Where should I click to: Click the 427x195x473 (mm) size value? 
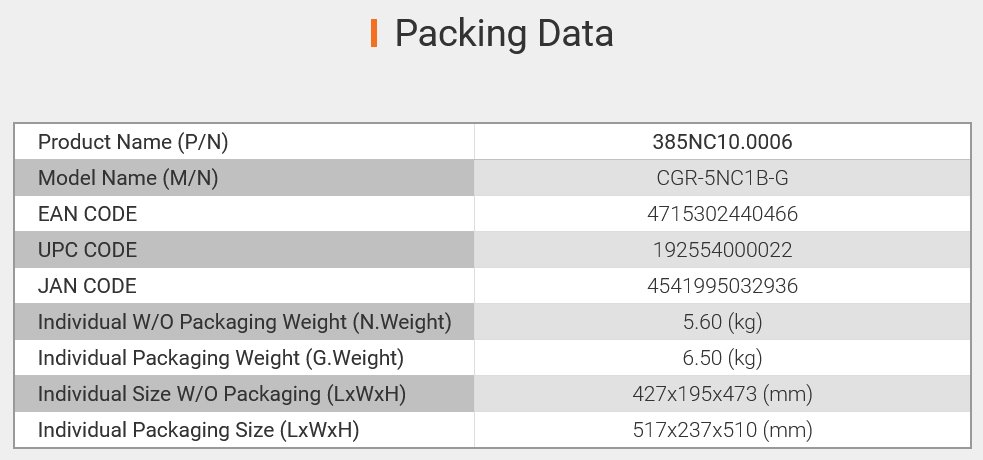pyautogui.click(x=722, y=395)
